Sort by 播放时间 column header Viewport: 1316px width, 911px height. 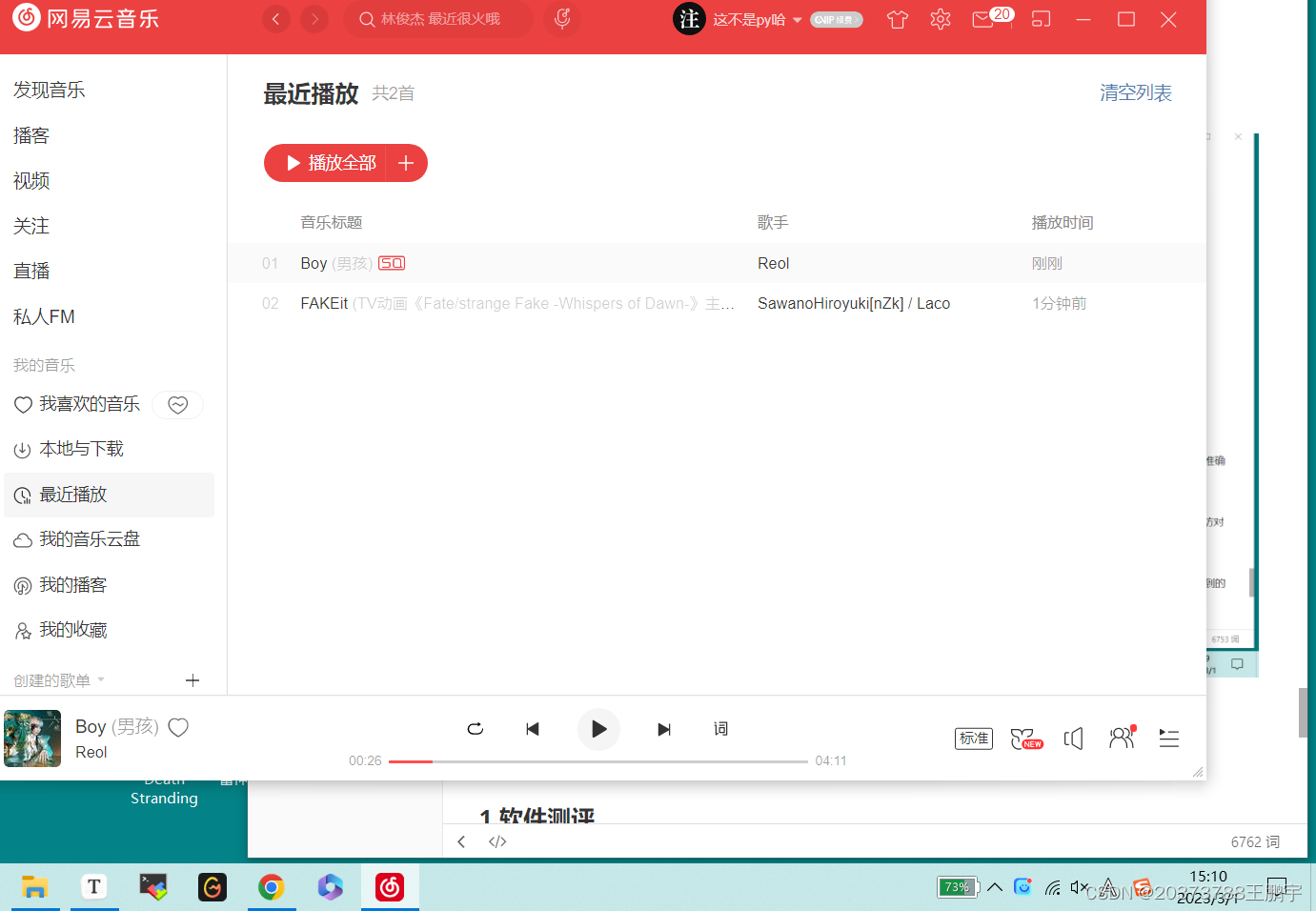coord(1063,222)
